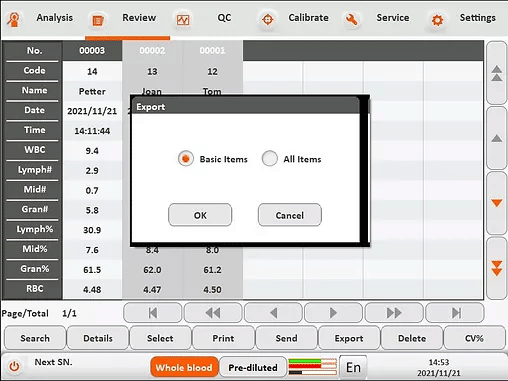The width and height of the screenshot is (508, 381).
Task: Jump to bottom with double down arrow
Action: coord(497,268)
